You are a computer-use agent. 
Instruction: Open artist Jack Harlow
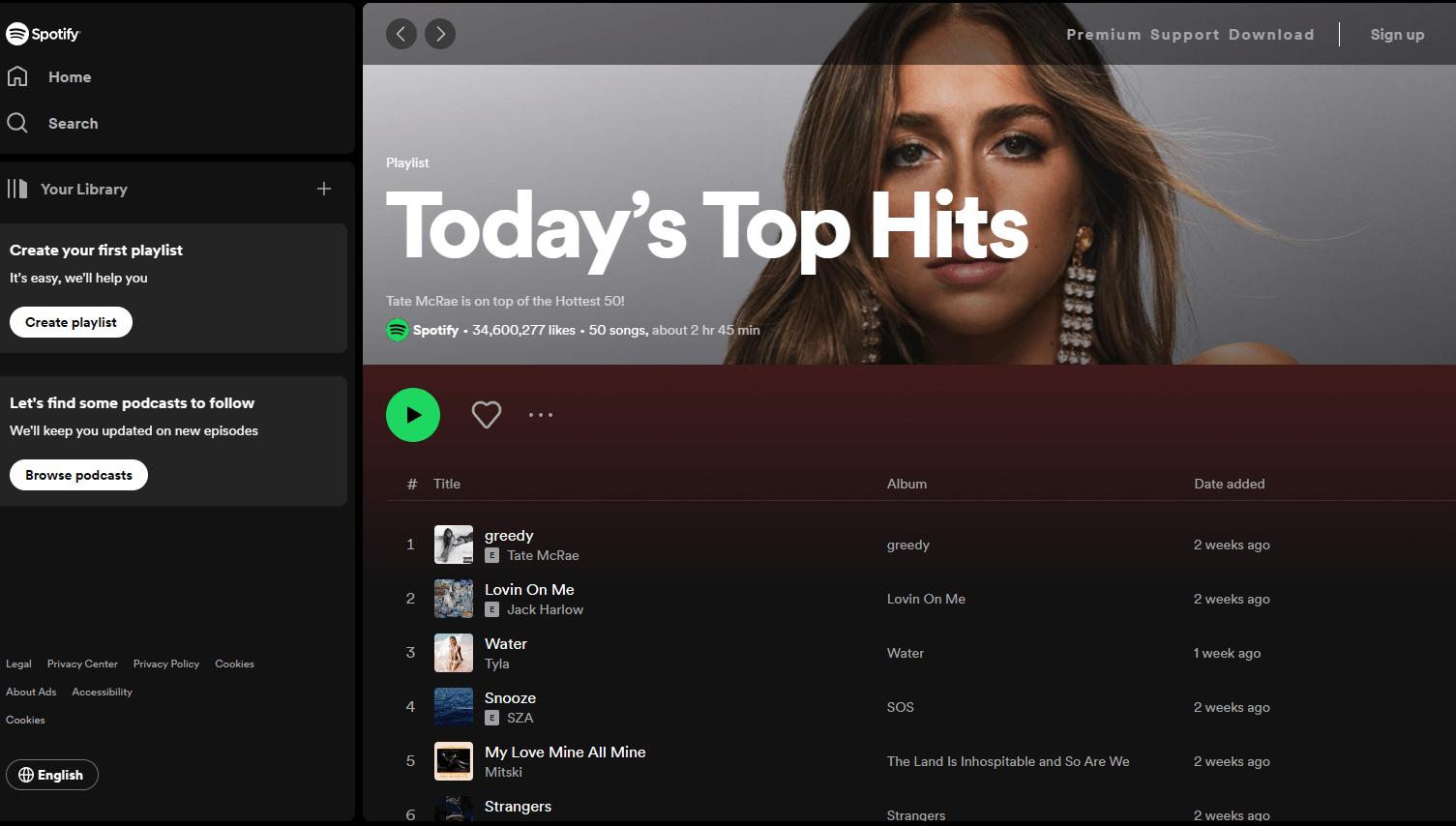pyautogui.click(x=545, y=609)
